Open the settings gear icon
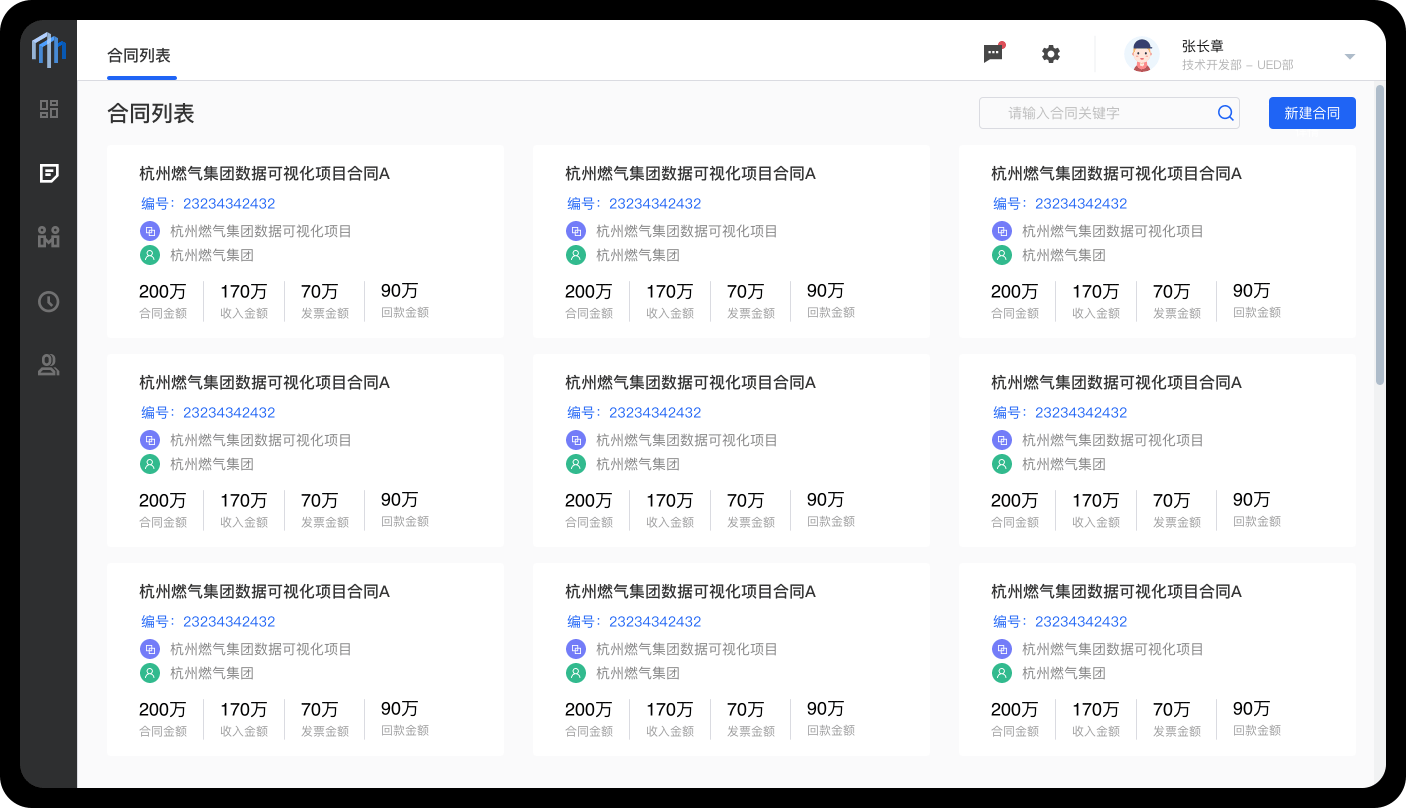Viewport: 1406px width, 808px height. 1051,54
